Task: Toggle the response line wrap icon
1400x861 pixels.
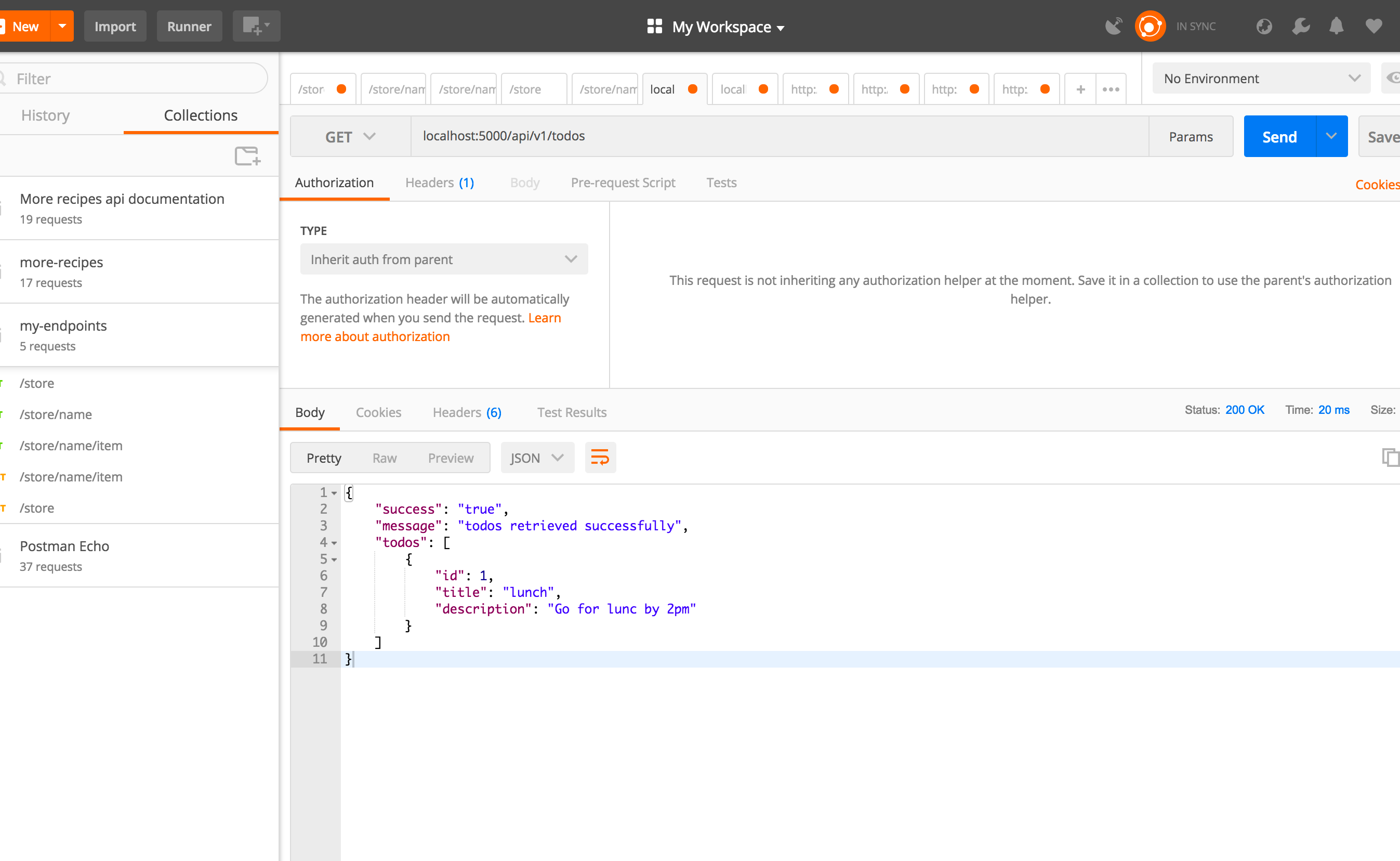Action: (600, 458)
